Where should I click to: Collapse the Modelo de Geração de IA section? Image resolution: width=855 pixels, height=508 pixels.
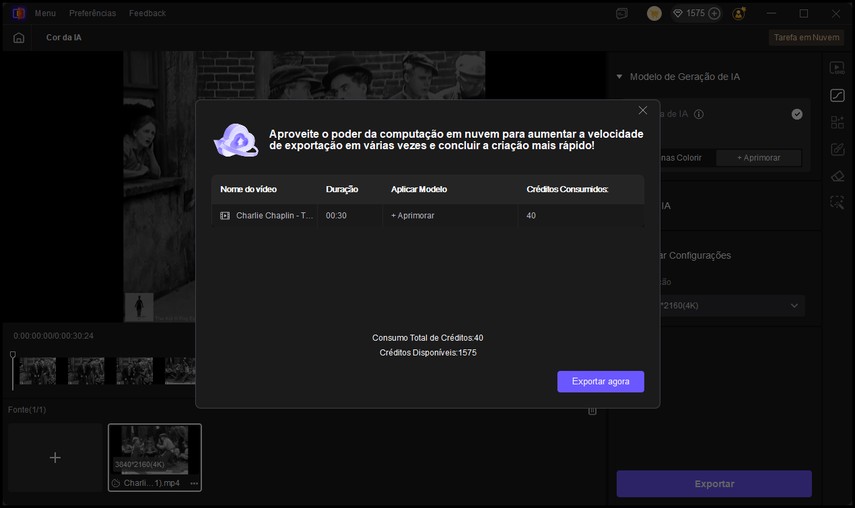coord(619,77)
